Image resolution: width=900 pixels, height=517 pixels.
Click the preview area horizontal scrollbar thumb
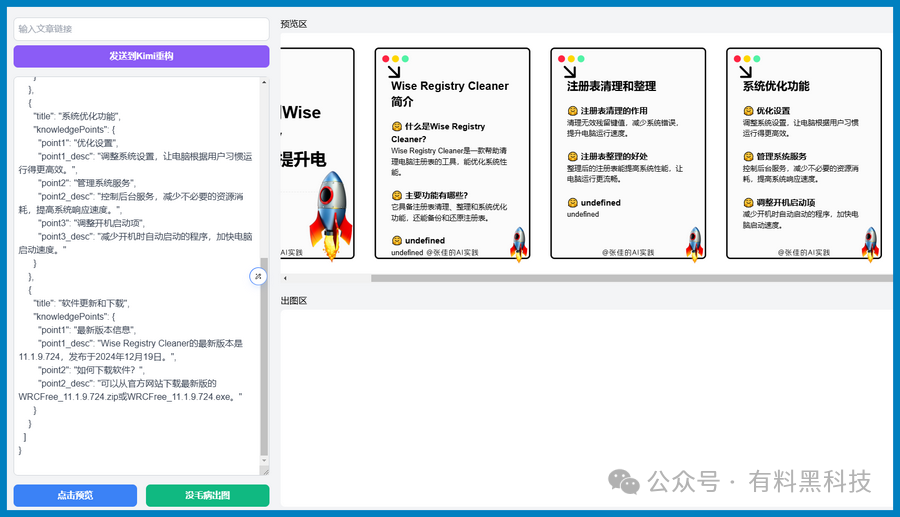[631, 278]
